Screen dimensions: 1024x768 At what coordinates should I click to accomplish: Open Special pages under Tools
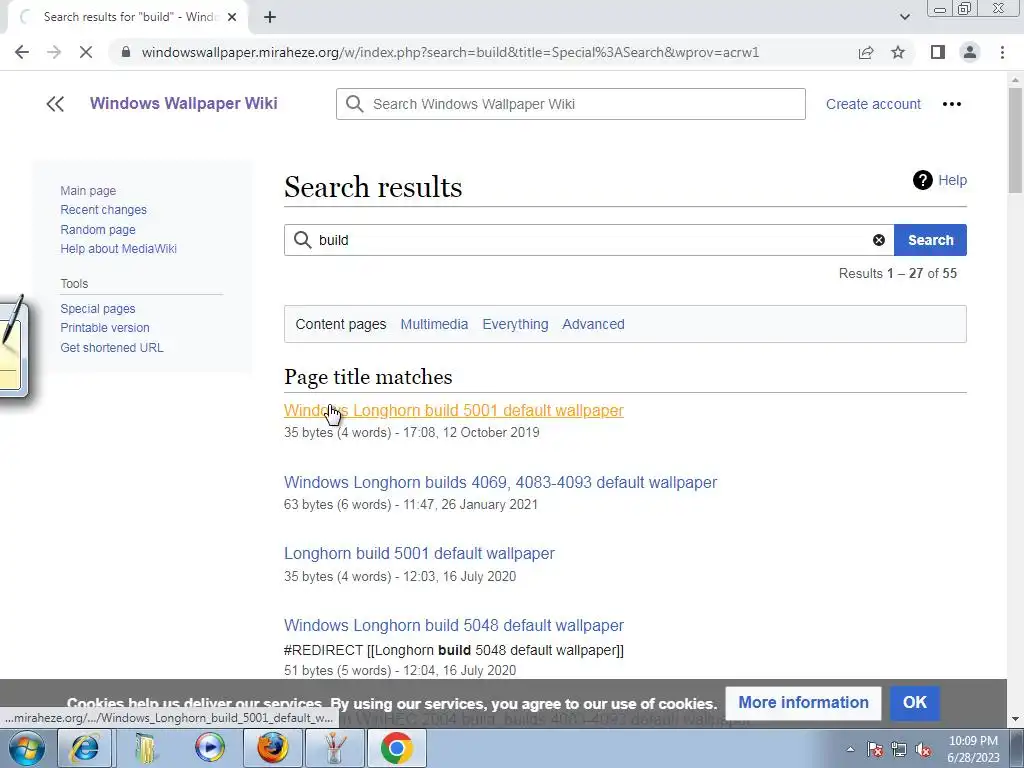click(x=98, y=308)
